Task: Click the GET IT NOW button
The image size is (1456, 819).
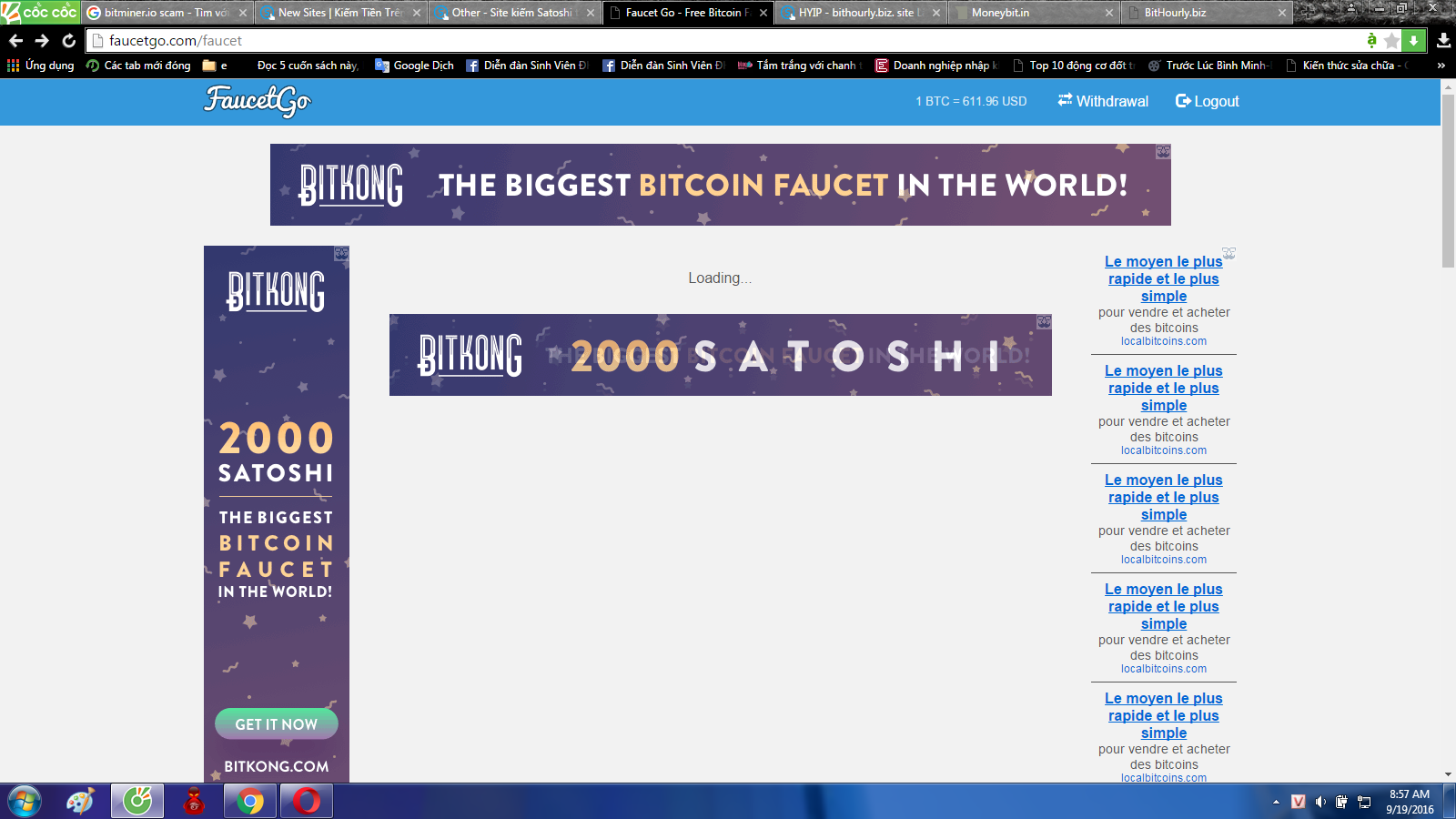Action: tap(277, 724)
